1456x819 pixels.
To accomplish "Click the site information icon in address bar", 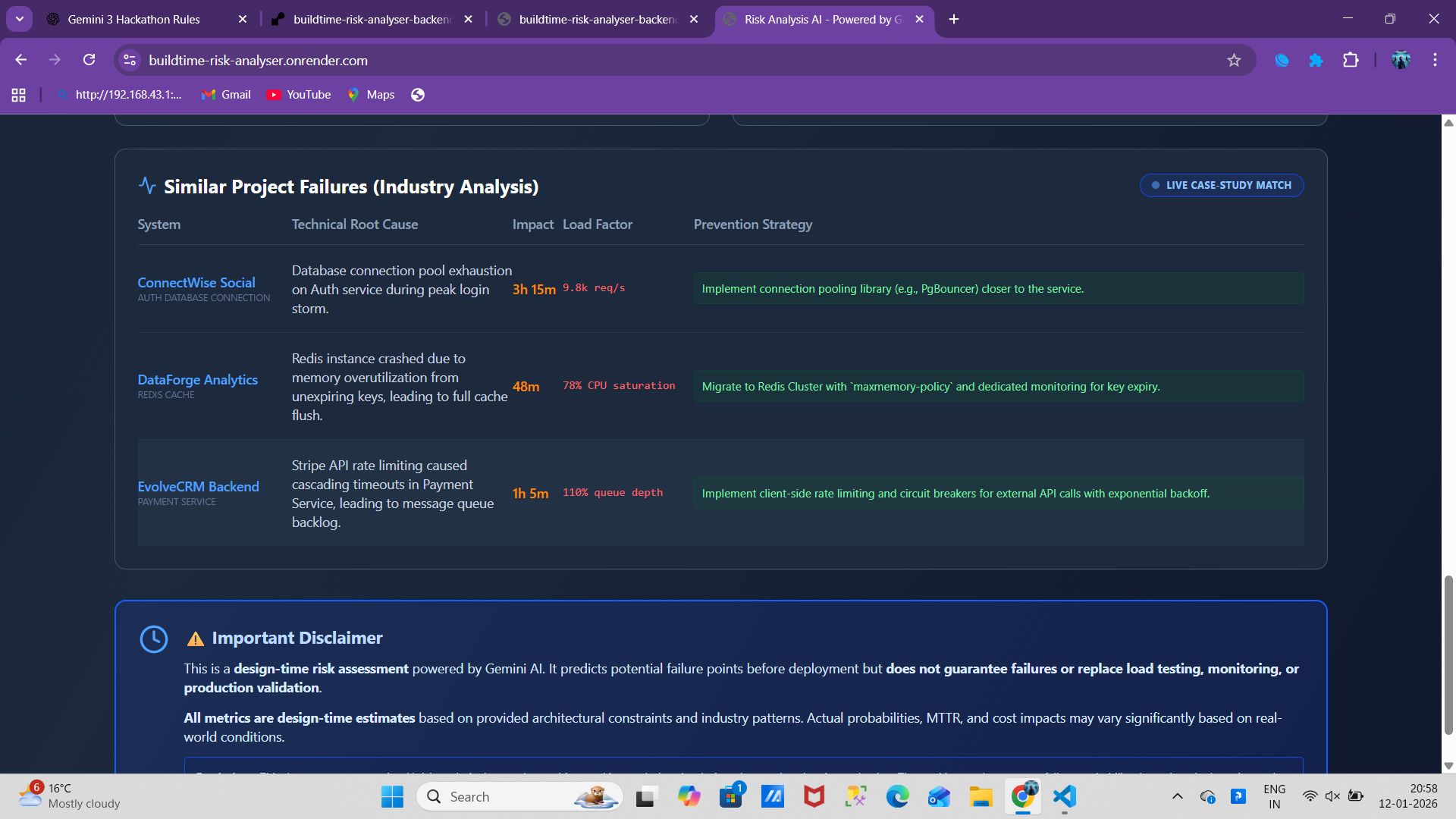I will (130, 60).
